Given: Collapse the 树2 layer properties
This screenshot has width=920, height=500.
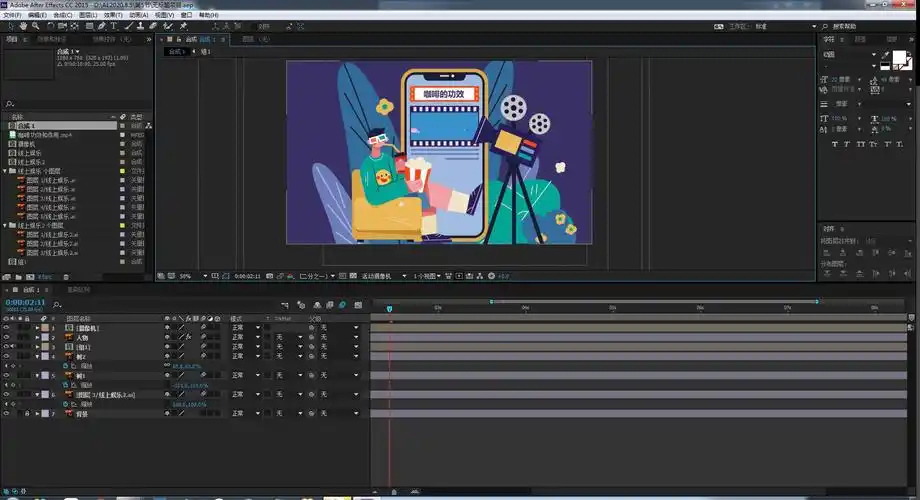Looking at the screenshot, I should point(38,356).
